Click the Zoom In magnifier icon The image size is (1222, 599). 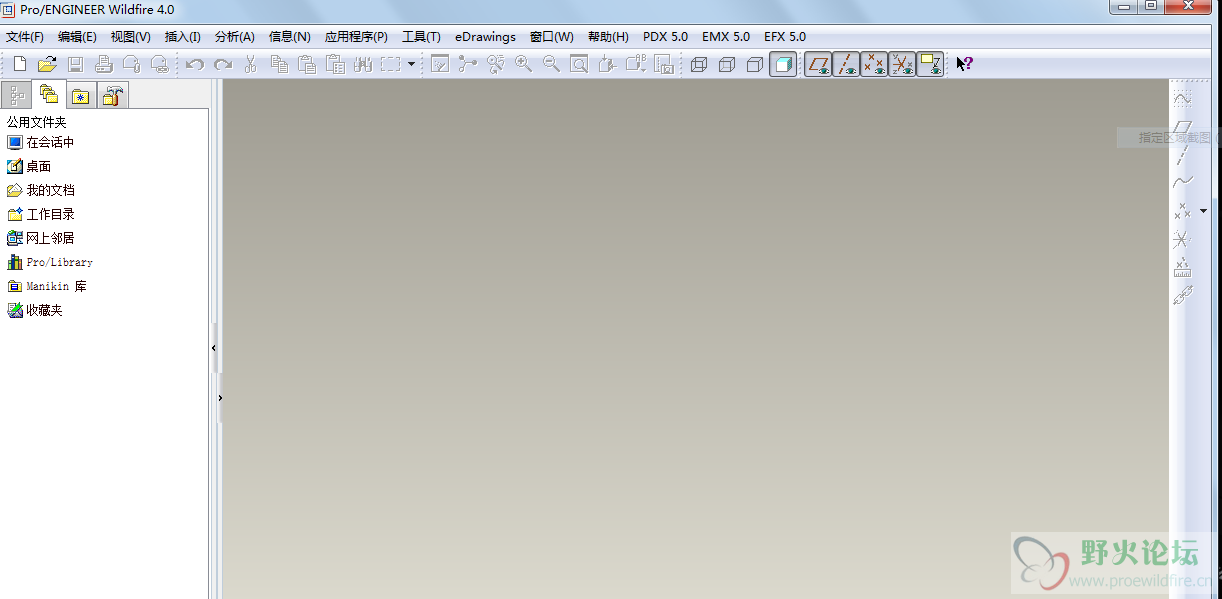523,64
